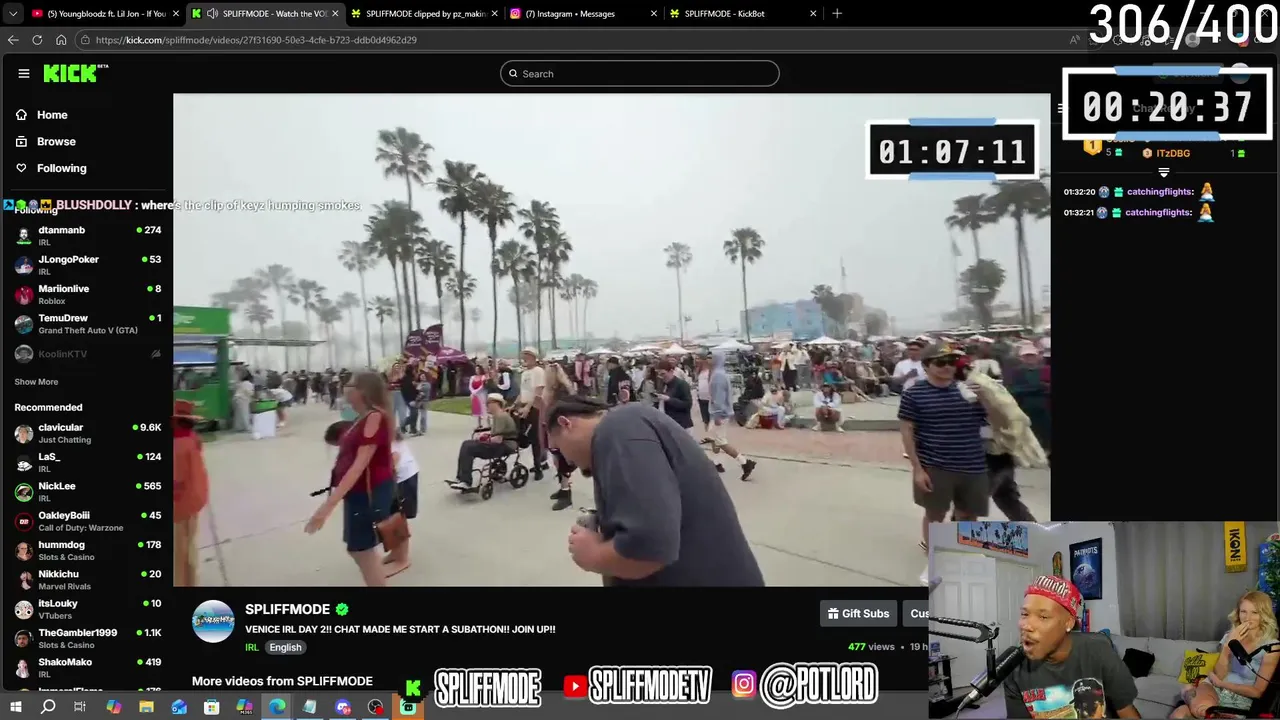Open Windows Task View
The image size is (1280, 720).
[x=80, y=707]
